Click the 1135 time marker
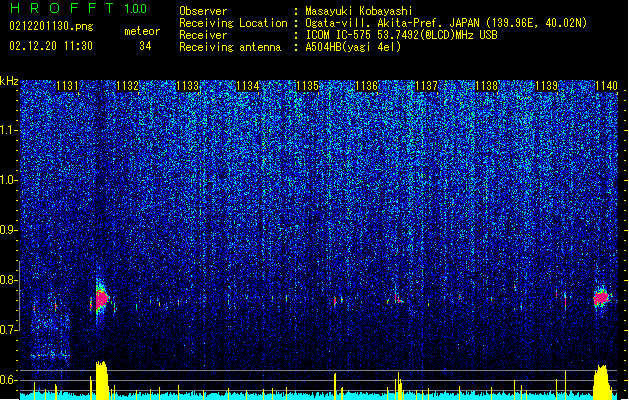 [x=307, y=86]
